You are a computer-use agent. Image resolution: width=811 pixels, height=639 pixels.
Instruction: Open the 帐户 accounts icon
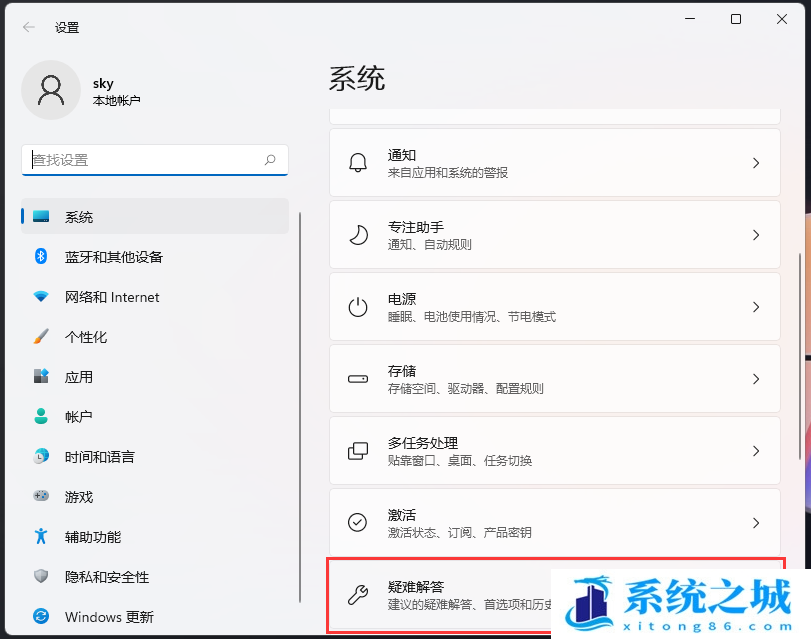41,417
